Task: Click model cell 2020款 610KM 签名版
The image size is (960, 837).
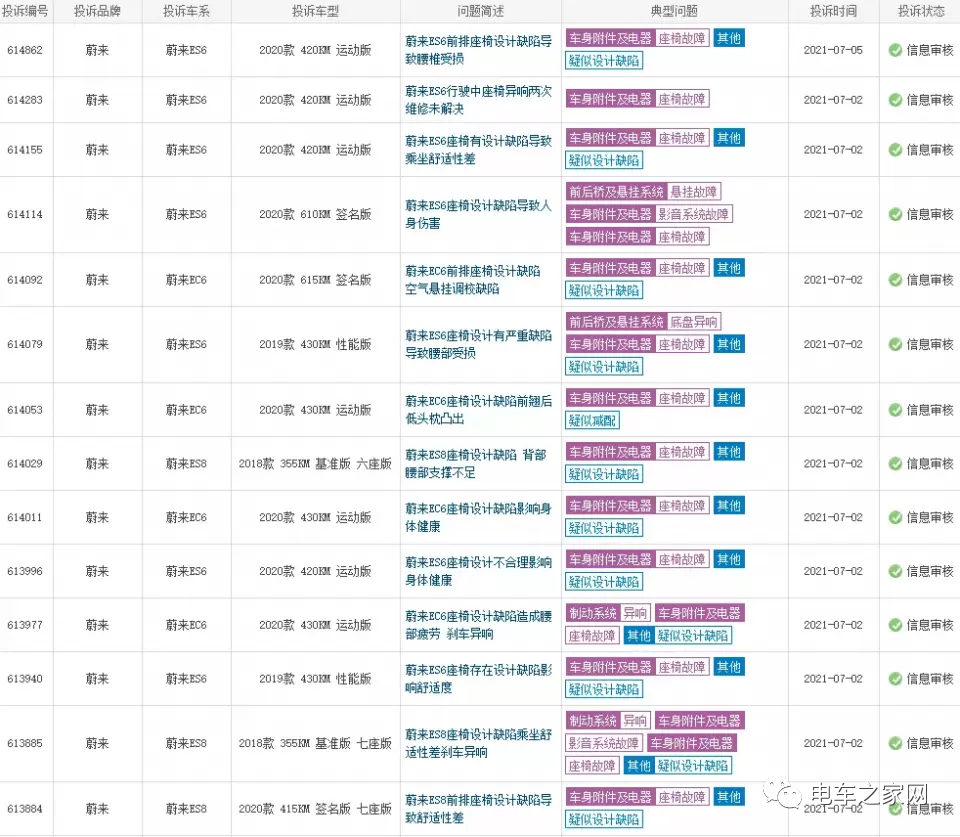Action: tap(315, 214)
